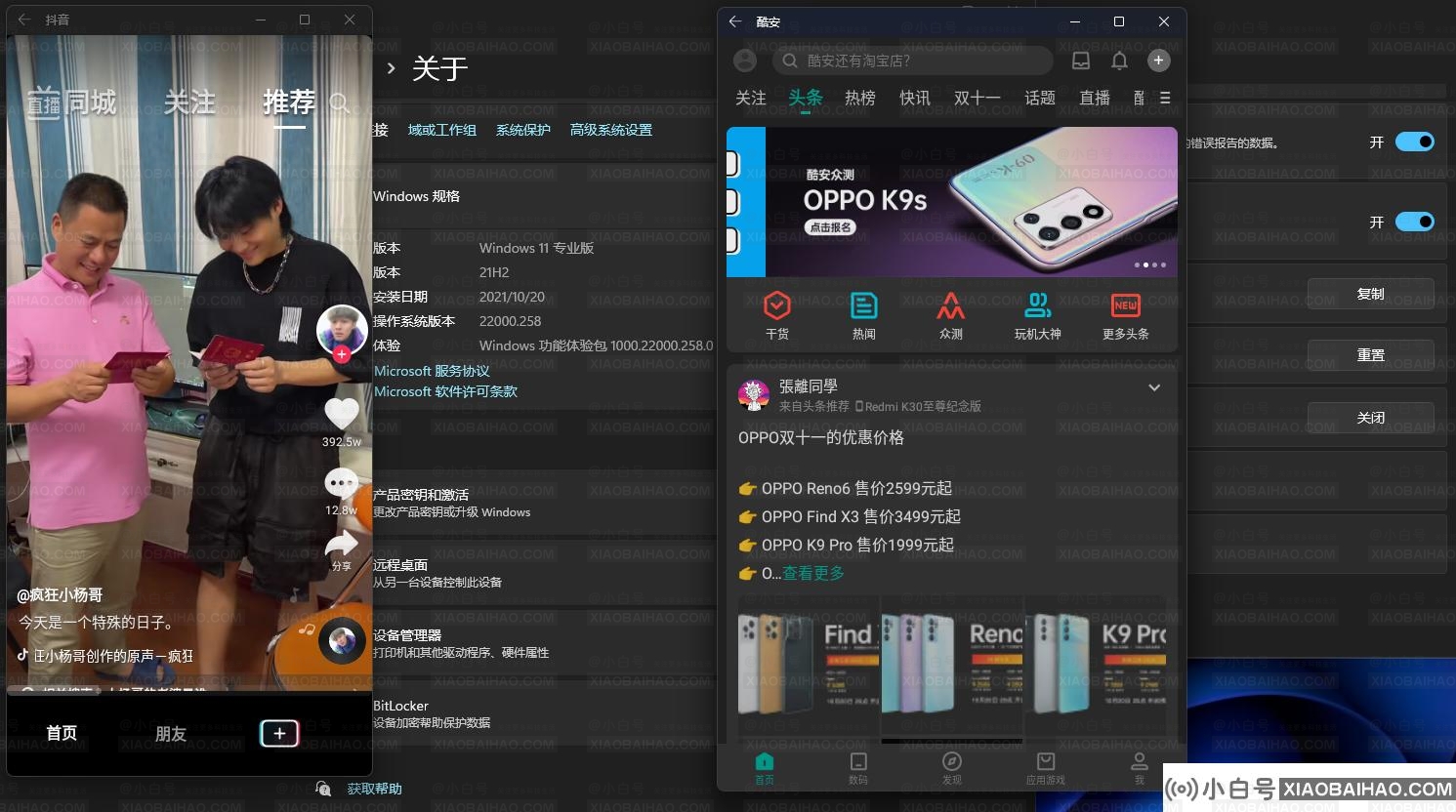1456x812 pixels.
Task: Open Coolapk 应用游戏 bottom tab
Action: pos(1046,768)
